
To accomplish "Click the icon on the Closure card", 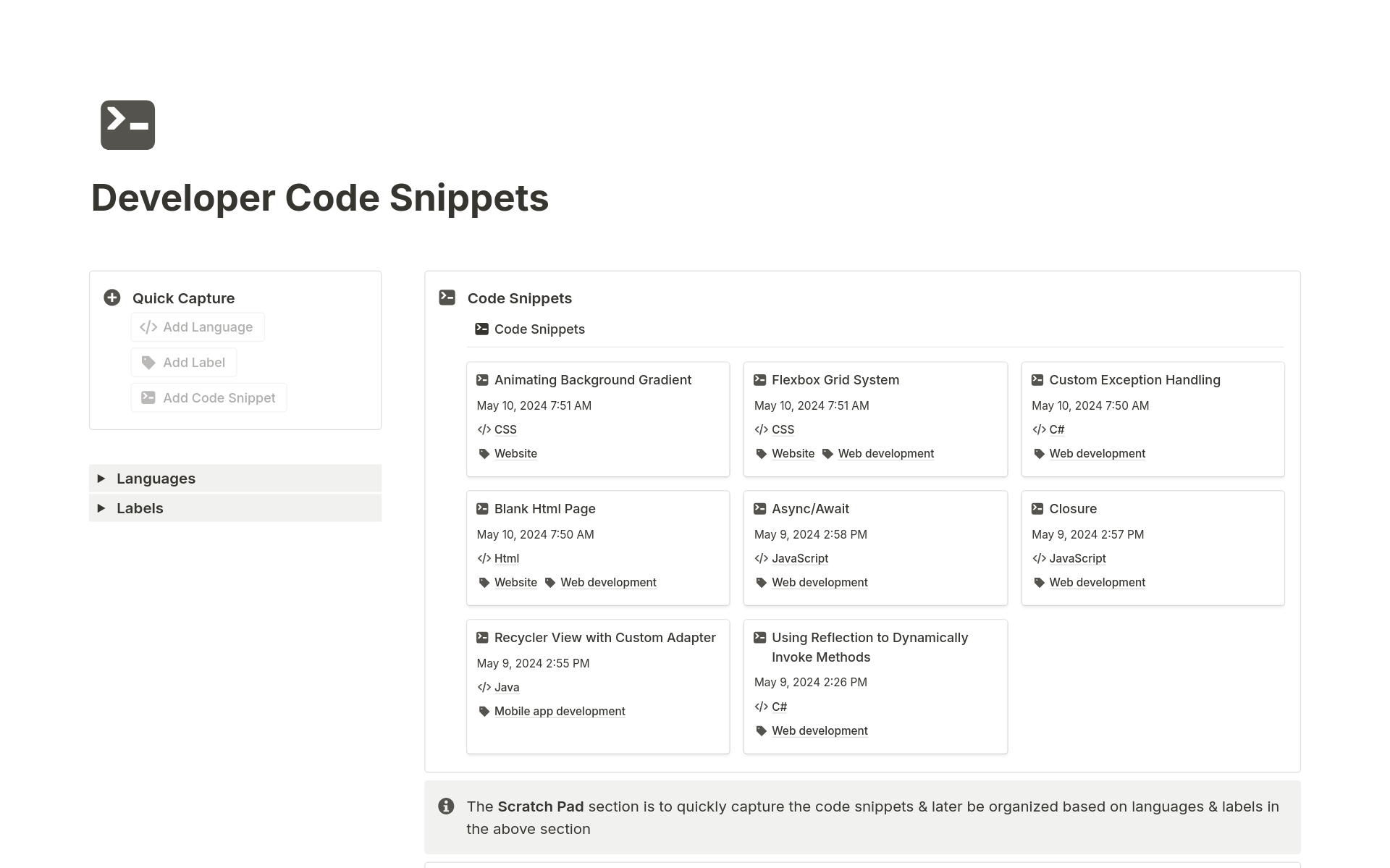I will point(1038,508).
